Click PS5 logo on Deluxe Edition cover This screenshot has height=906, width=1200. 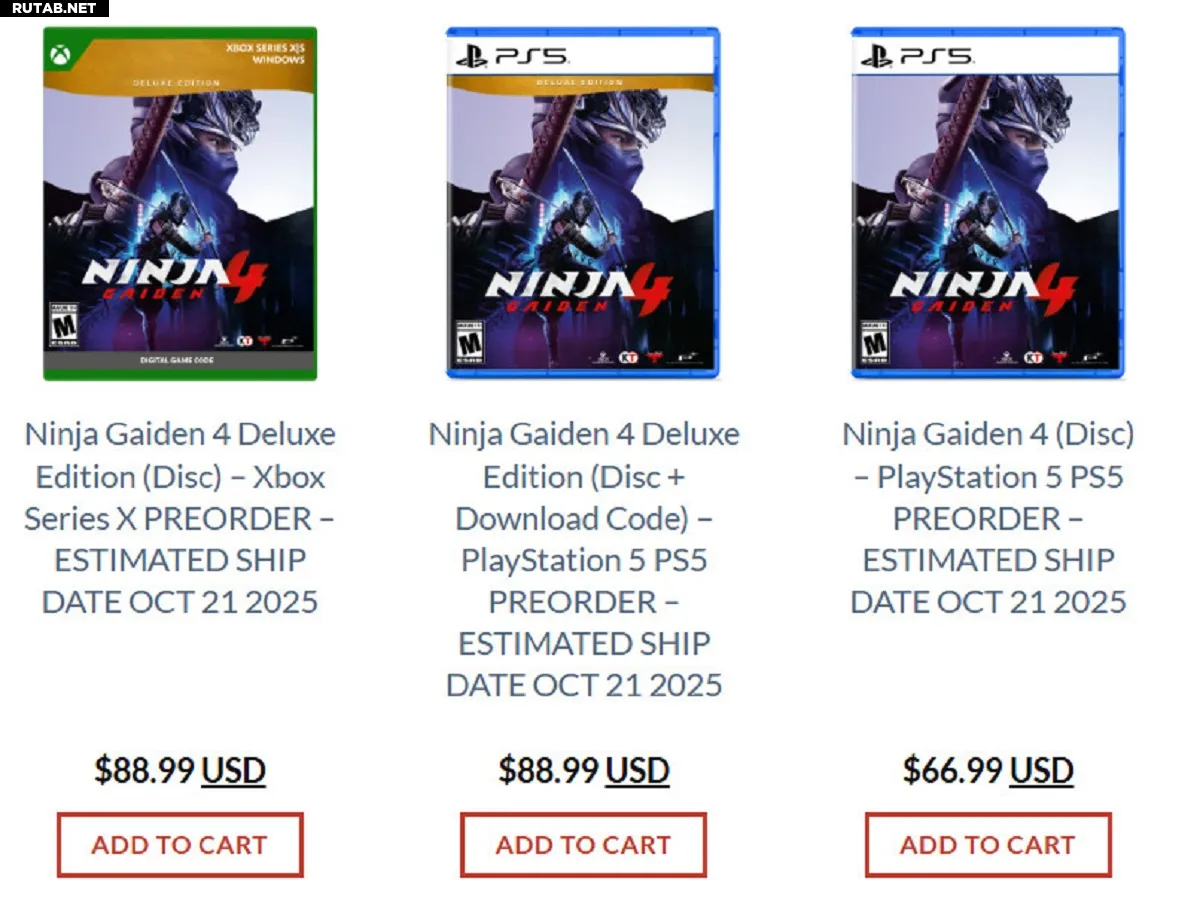[x=510, y=56]
